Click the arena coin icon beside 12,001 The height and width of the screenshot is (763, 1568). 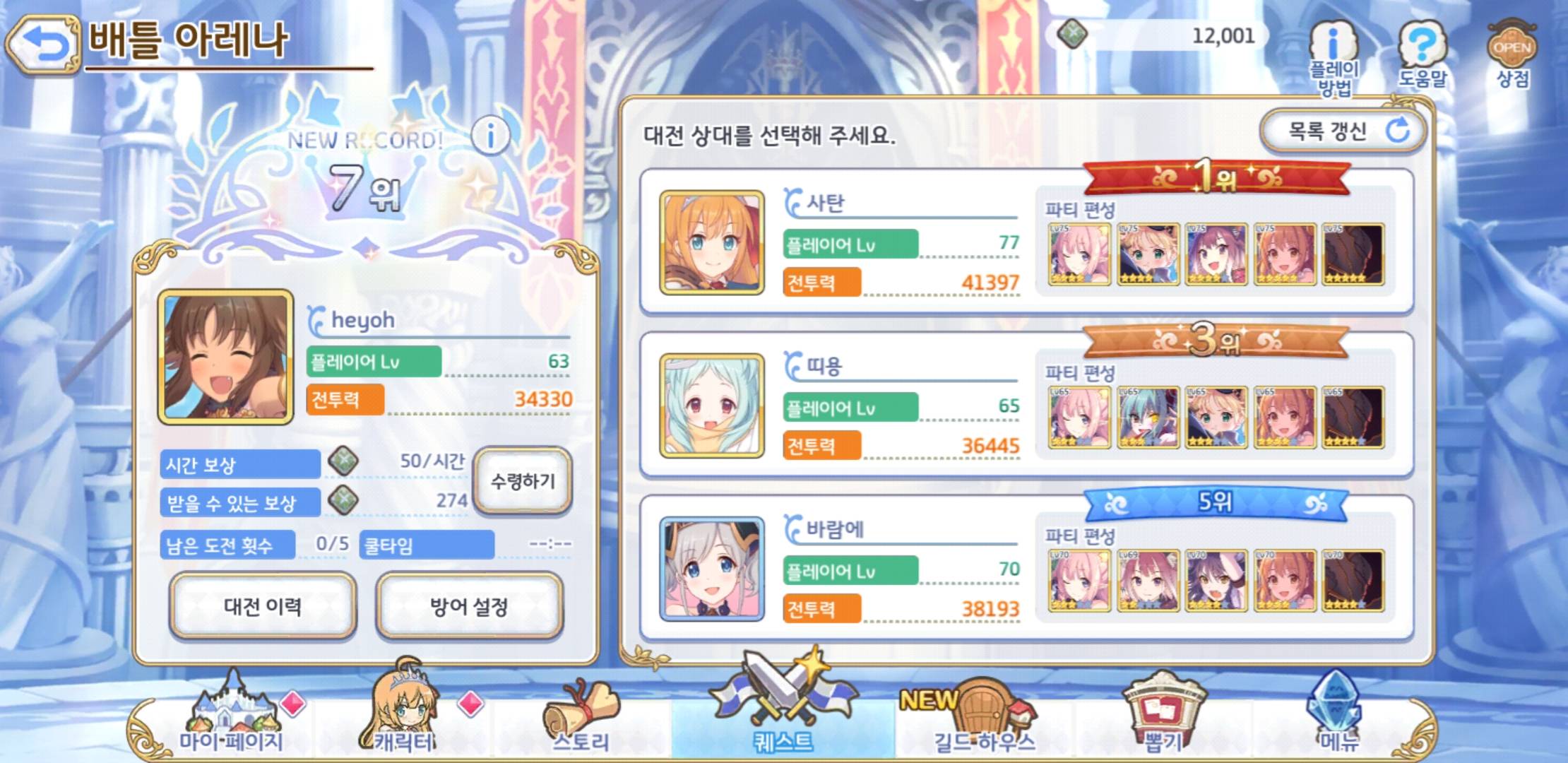(1072, 33)
